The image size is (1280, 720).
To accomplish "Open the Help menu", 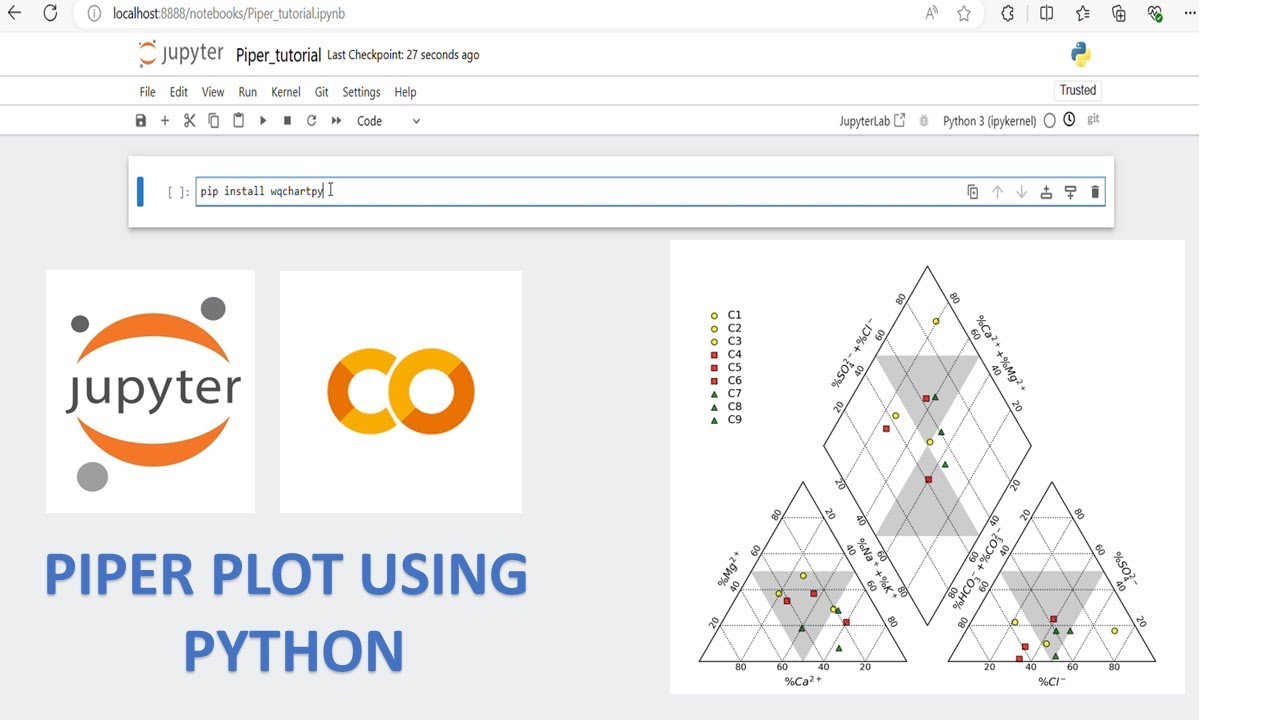I will point(405,92).
